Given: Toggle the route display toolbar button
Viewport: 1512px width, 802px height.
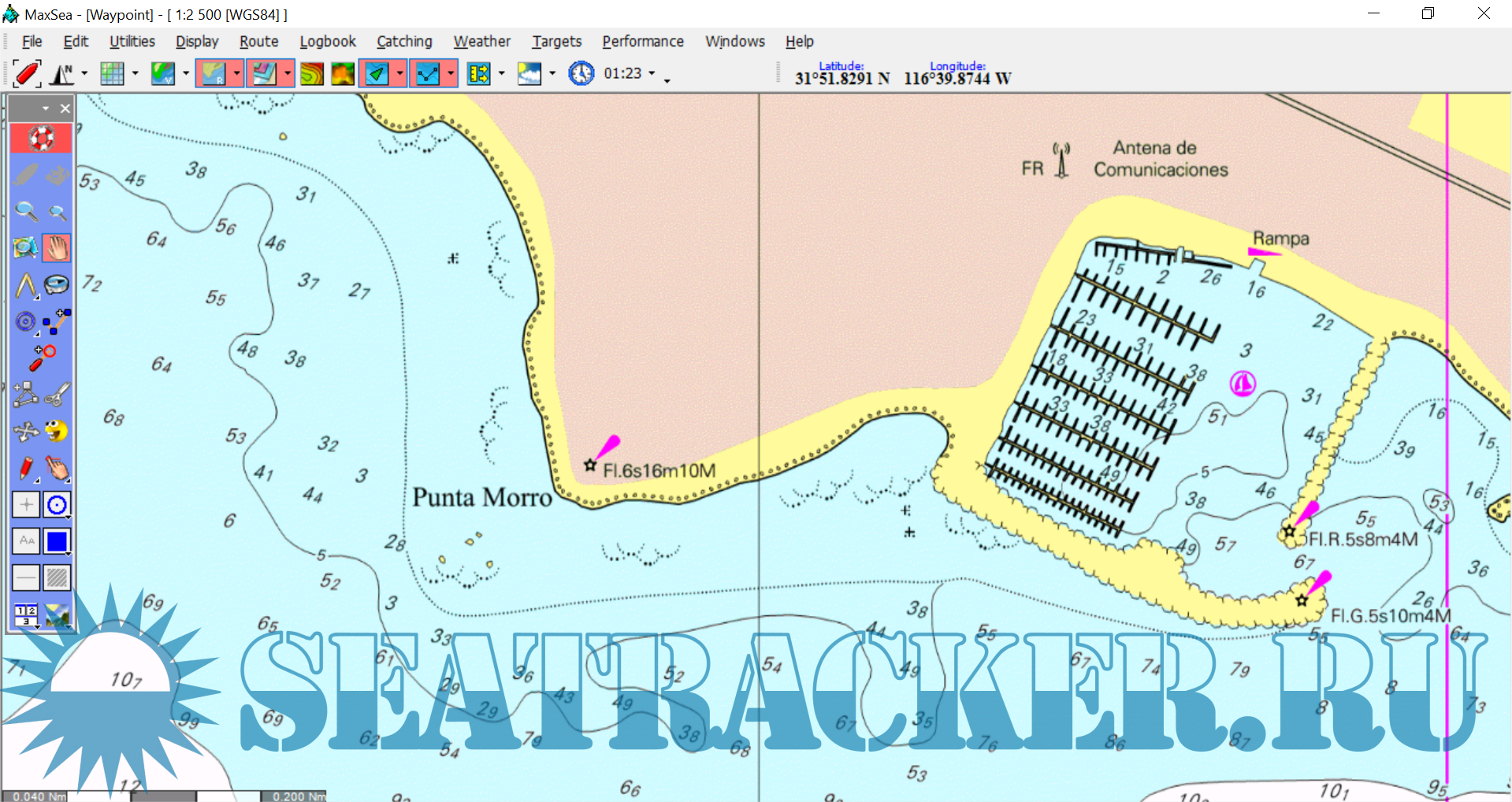Looking at the screenshot, I should [x=428, y=74].
